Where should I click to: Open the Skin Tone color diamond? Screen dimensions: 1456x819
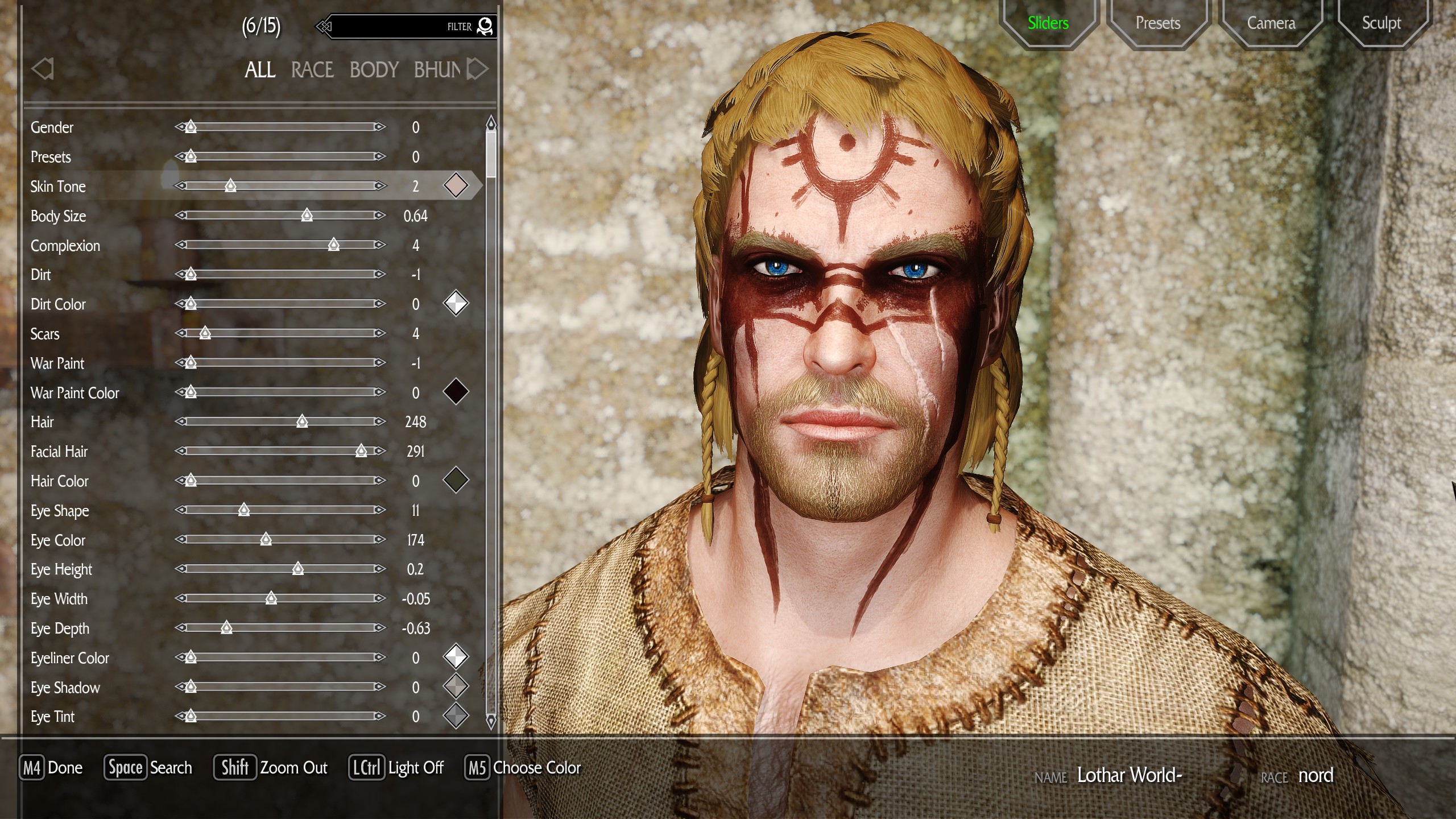point(456,185)
